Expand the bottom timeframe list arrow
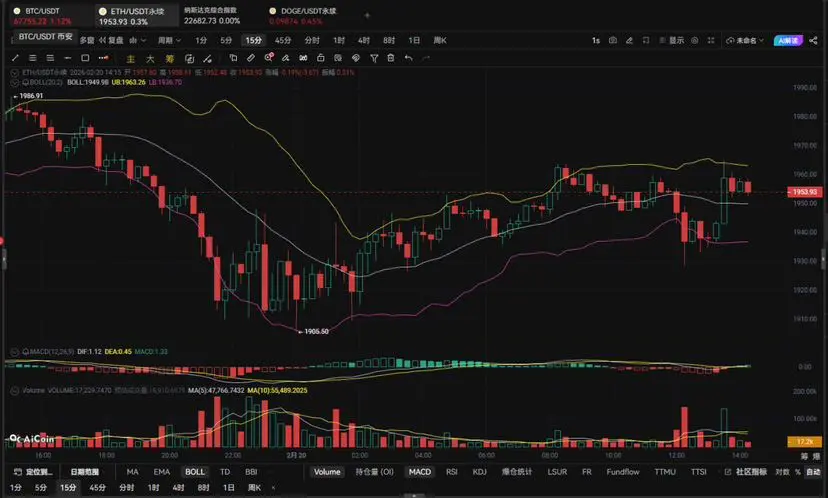The image size is (828, 498). 273,487
